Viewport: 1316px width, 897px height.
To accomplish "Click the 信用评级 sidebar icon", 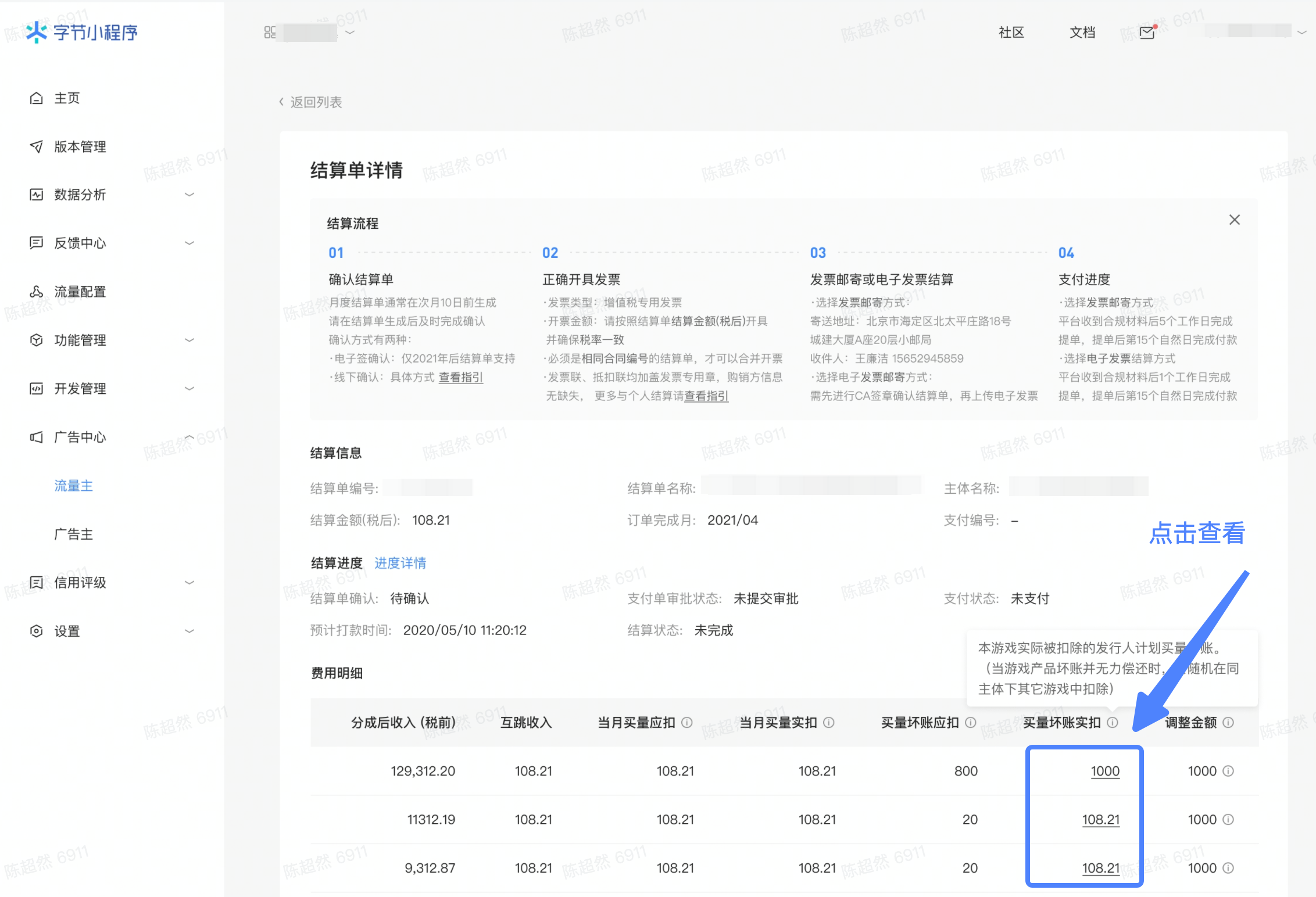I will pos(36,582).
